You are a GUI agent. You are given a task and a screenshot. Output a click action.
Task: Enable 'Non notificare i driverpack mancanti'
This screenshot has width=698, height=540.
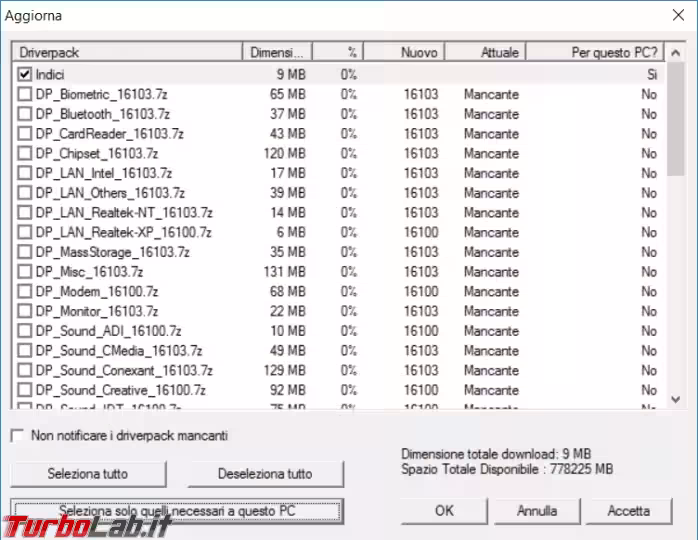[17, 436]
